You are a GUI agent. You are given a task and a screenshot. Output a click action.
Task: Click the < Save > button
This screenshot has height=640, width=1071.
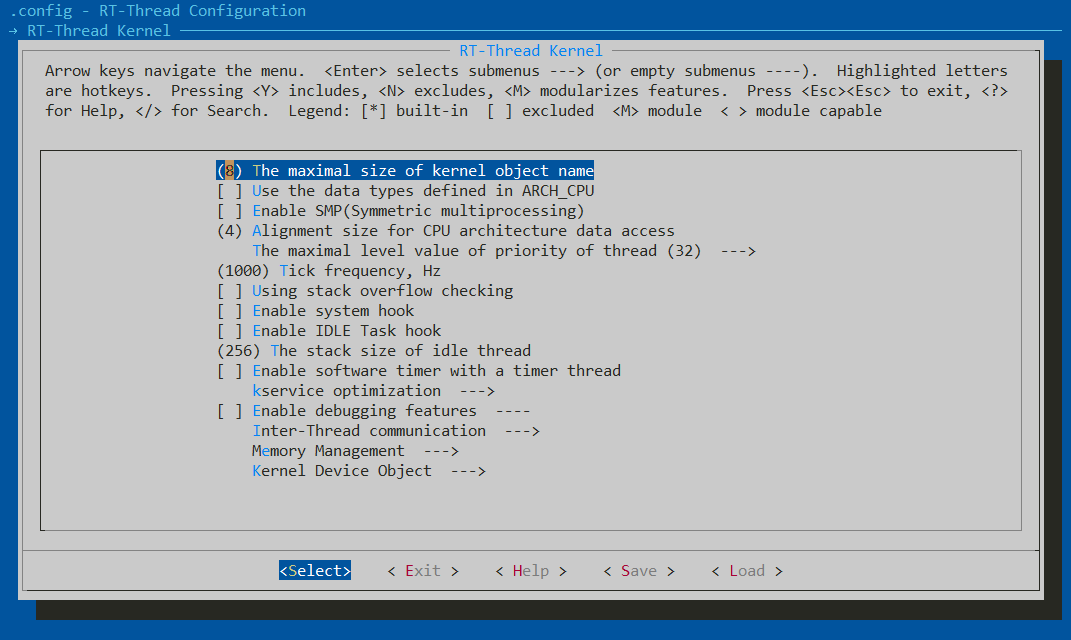(639, 570)
